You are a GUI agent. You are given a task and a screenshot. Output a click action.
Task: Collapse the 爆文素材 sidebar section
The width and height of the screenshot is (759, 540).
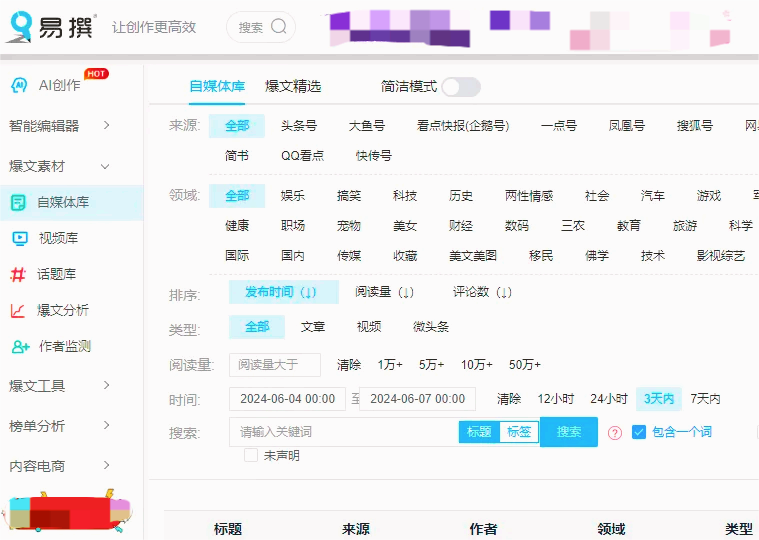click(x=106, y=166)
